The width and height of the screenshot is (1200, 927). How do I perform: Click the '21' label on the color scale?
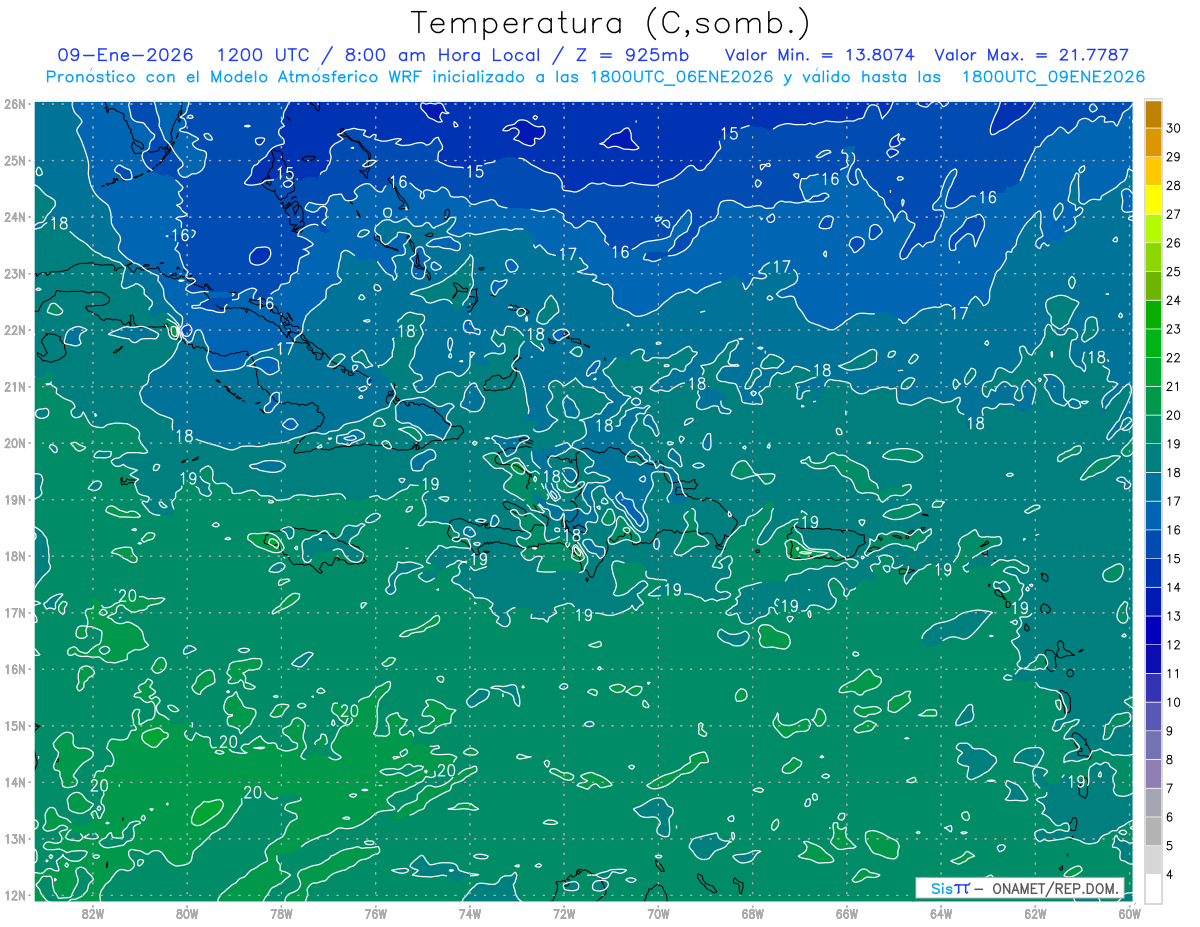coord(1174,386)
